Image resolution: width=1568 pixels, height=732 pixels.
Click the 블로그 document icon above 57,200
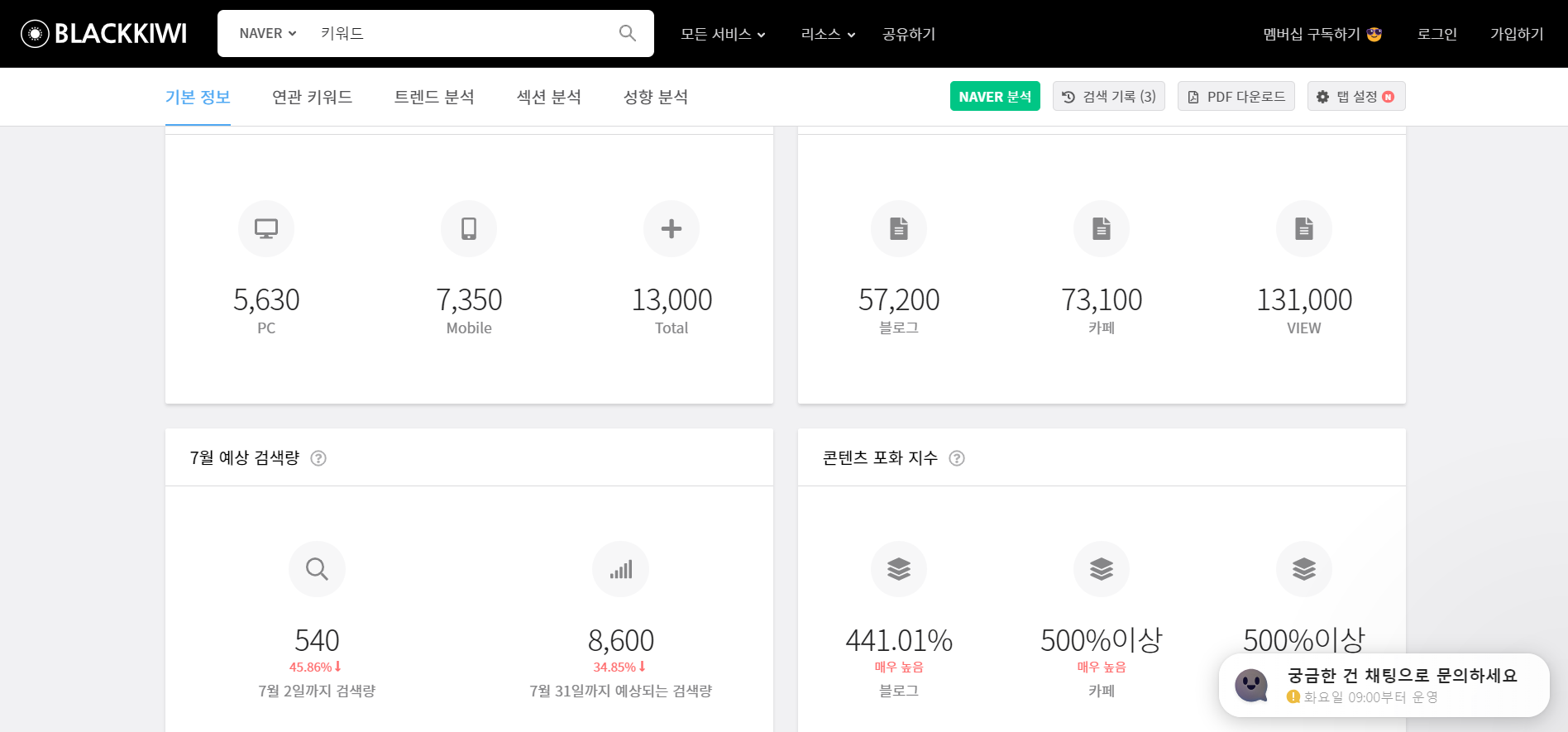899,228
